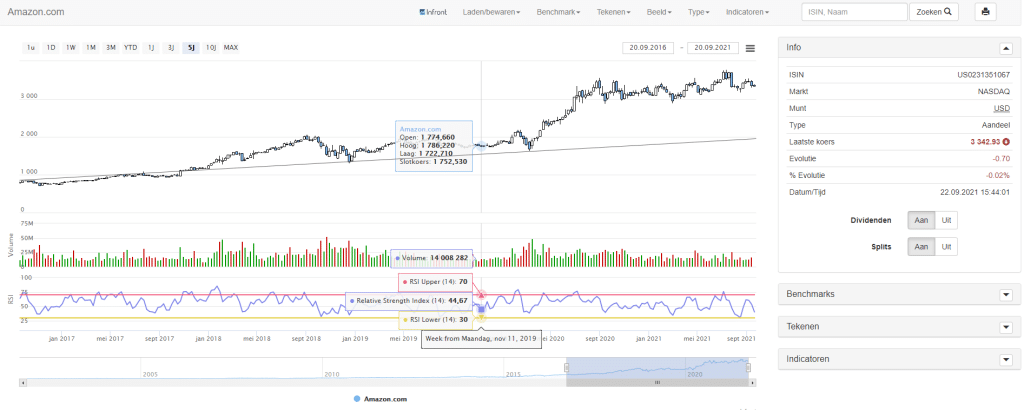1024x410 pixels.
Task: Click the Amazon.com legend marker below chart
Action: [x=356, y=398]
